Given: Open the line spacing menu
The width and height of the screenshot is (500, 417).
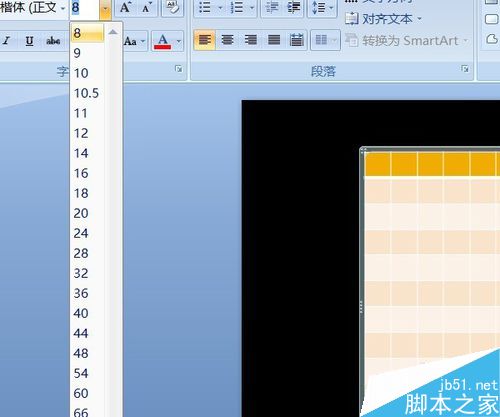Looking at the screenshot, I should [322, 7].
